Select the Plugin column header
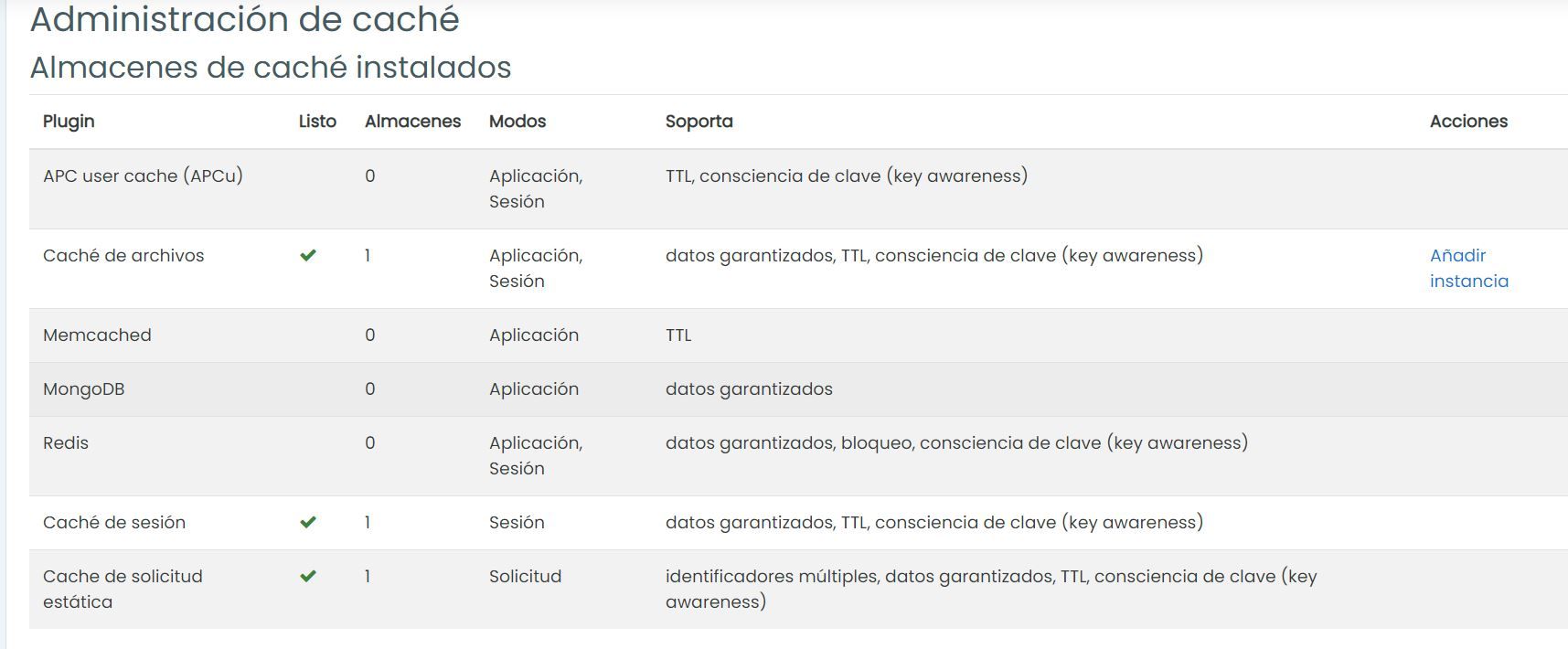Screen dimensions: 1568x649 69,122
